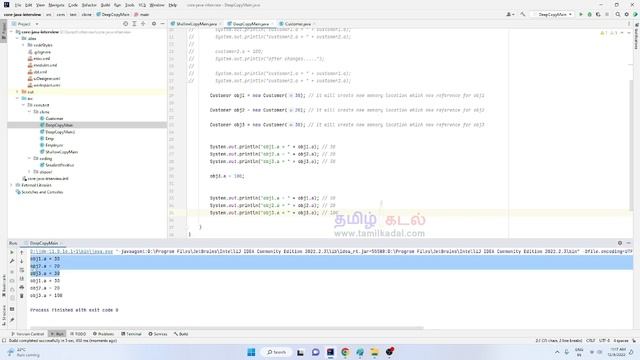Viewport: 640px width, 360px height.
Task: Select DeepCopyMain class in project tree
Action: pos(59,125)
